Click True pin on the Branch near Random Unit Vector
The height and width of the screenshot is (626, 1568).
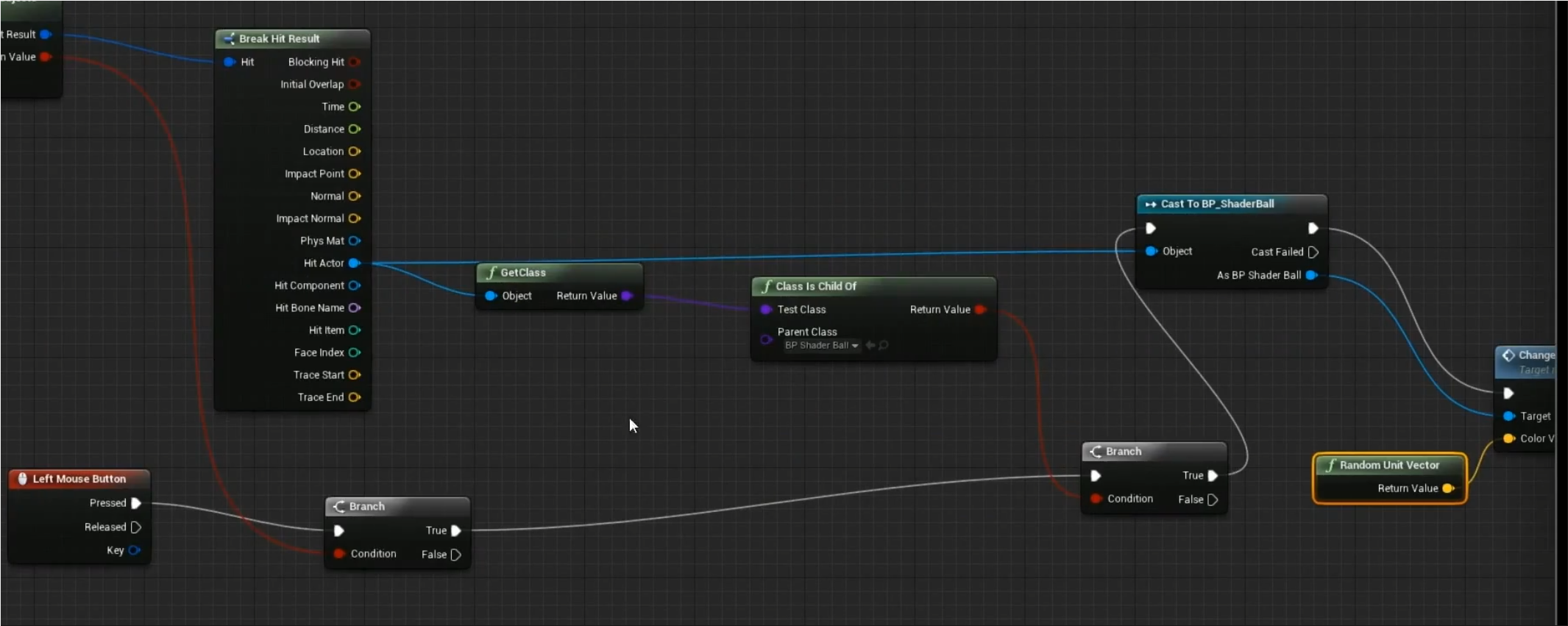(1213, 476)
